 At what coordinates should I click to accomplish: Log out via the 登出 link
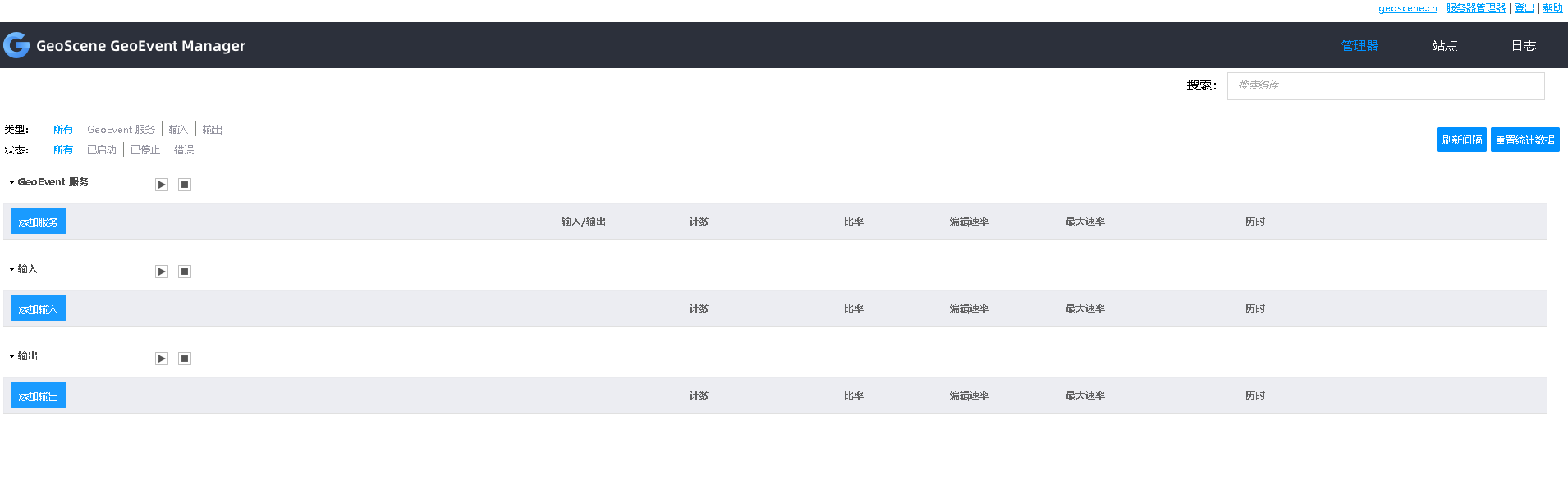(x=1524, y=7)
